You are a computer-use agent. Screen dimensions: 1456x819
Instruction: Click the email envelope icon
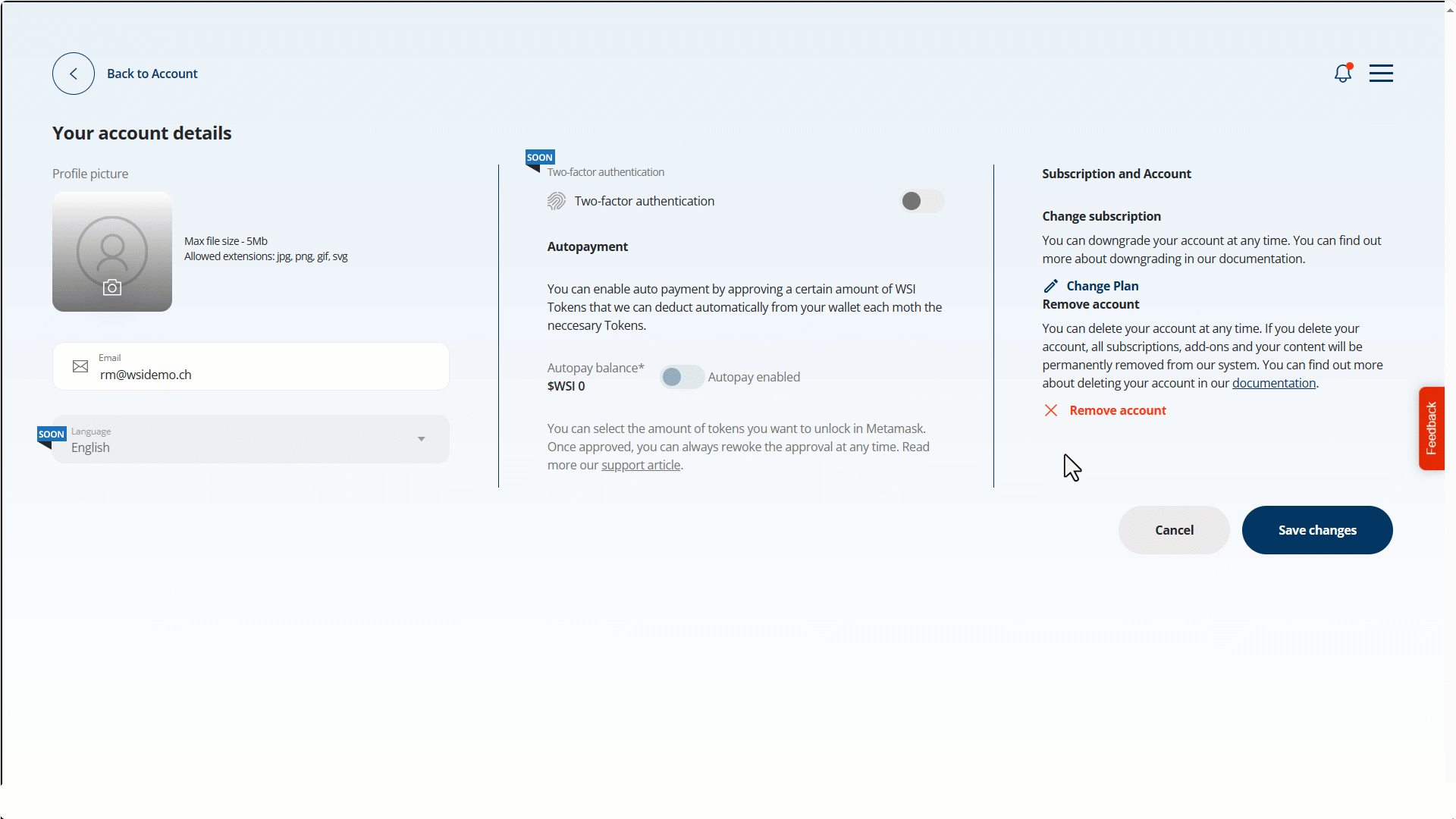click(x=80, y=366)
